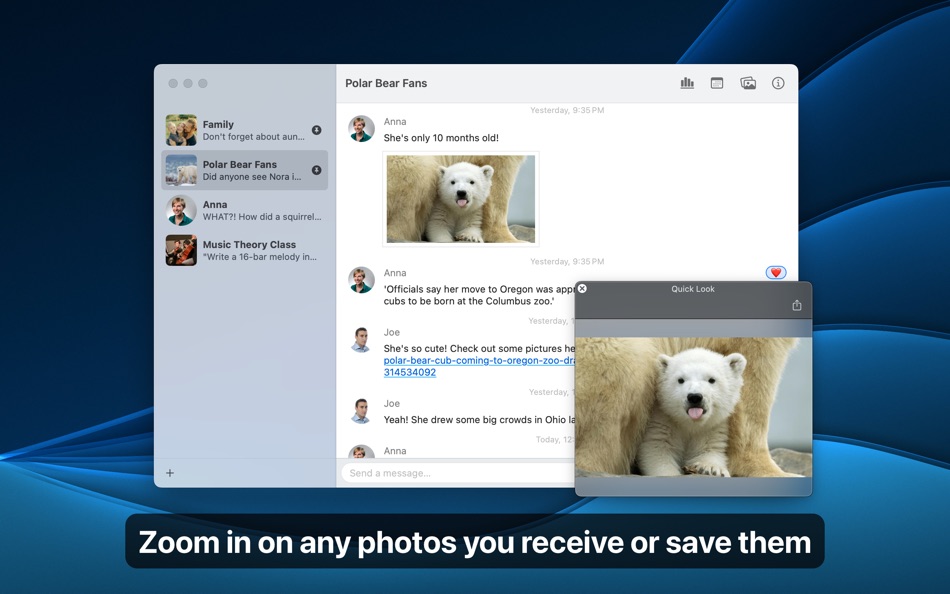Open the poll chart icon in header
The height and width of the screenshot is (594, 950).
coord(686,83)
